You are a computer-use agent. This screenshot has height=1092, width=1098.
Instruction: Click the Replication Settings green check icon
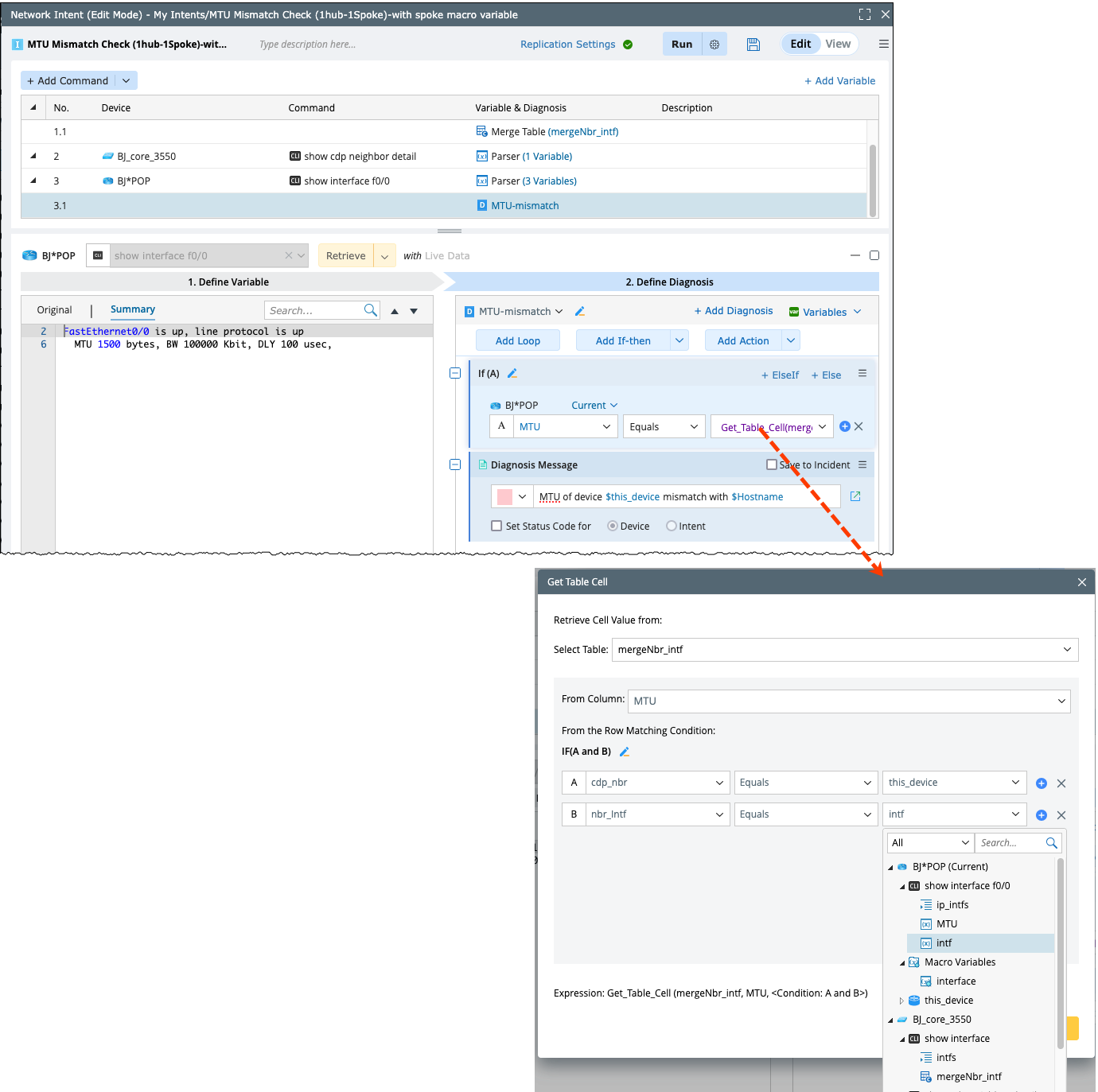coord(628,45)
